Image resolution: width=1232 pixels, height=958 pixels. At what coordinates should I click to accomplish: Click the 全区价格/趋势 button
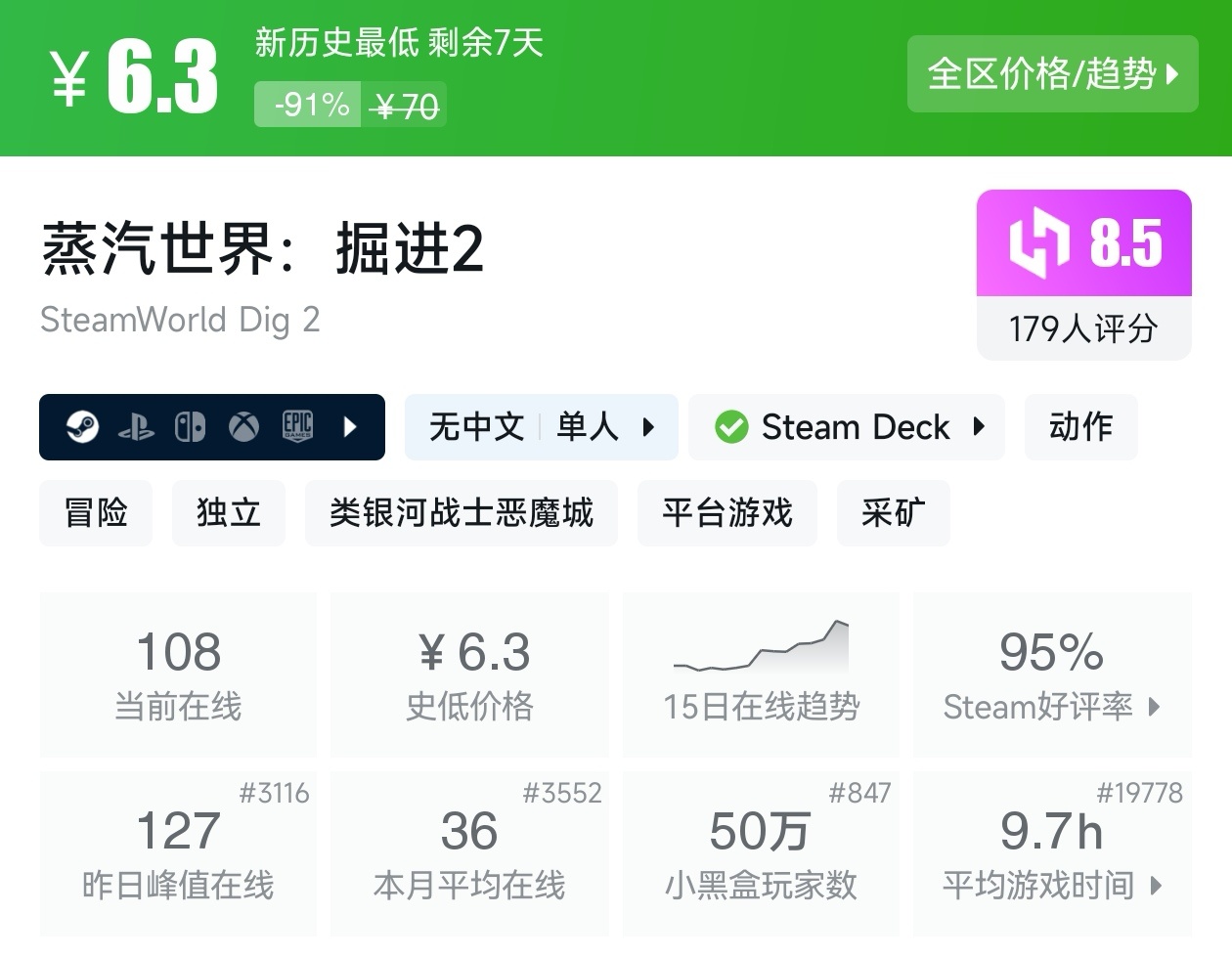click(1053, 74)
